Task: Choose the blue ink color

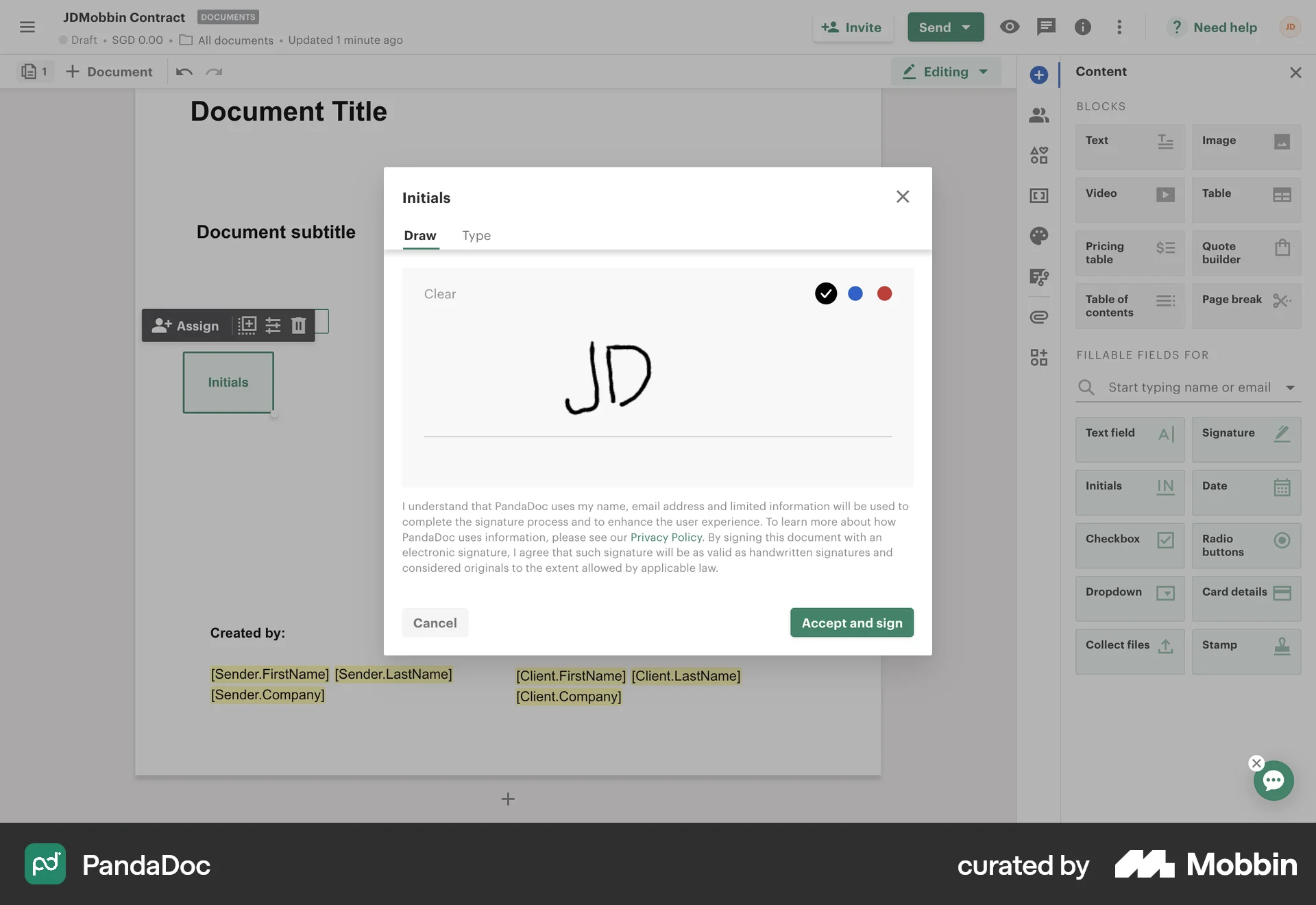Action: (855, 293)
